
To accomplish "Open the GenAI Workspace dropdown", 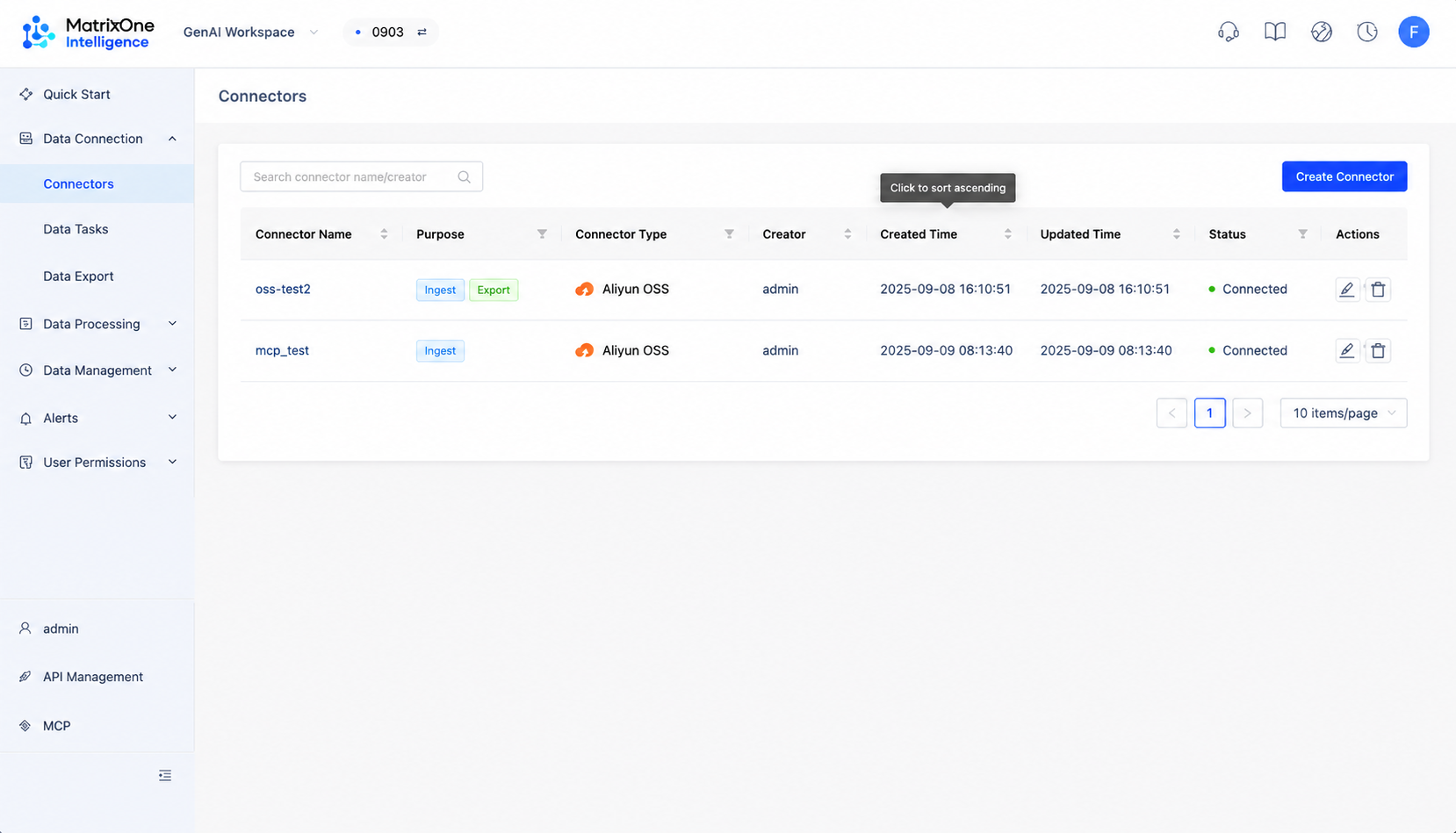I will click(250, 32).
